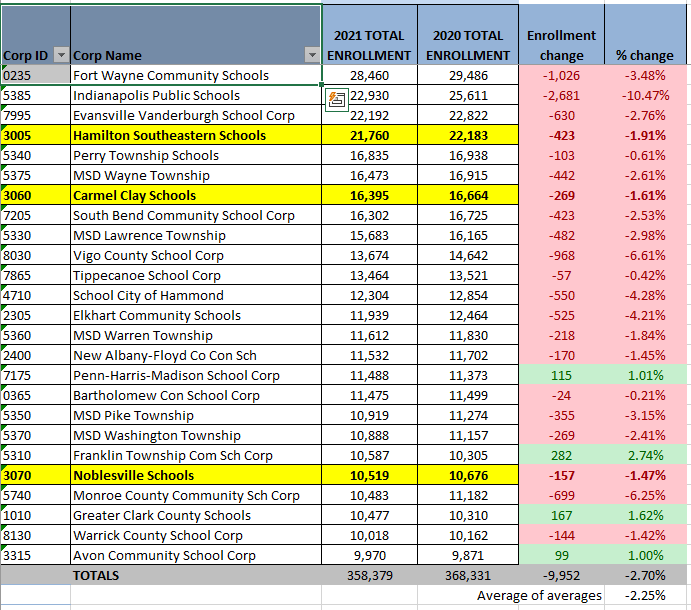This screenshot has height=610, width=691.
Task: Select MSD Wayne Township cell
Action: pyautogui.click(x=196, y=175)
